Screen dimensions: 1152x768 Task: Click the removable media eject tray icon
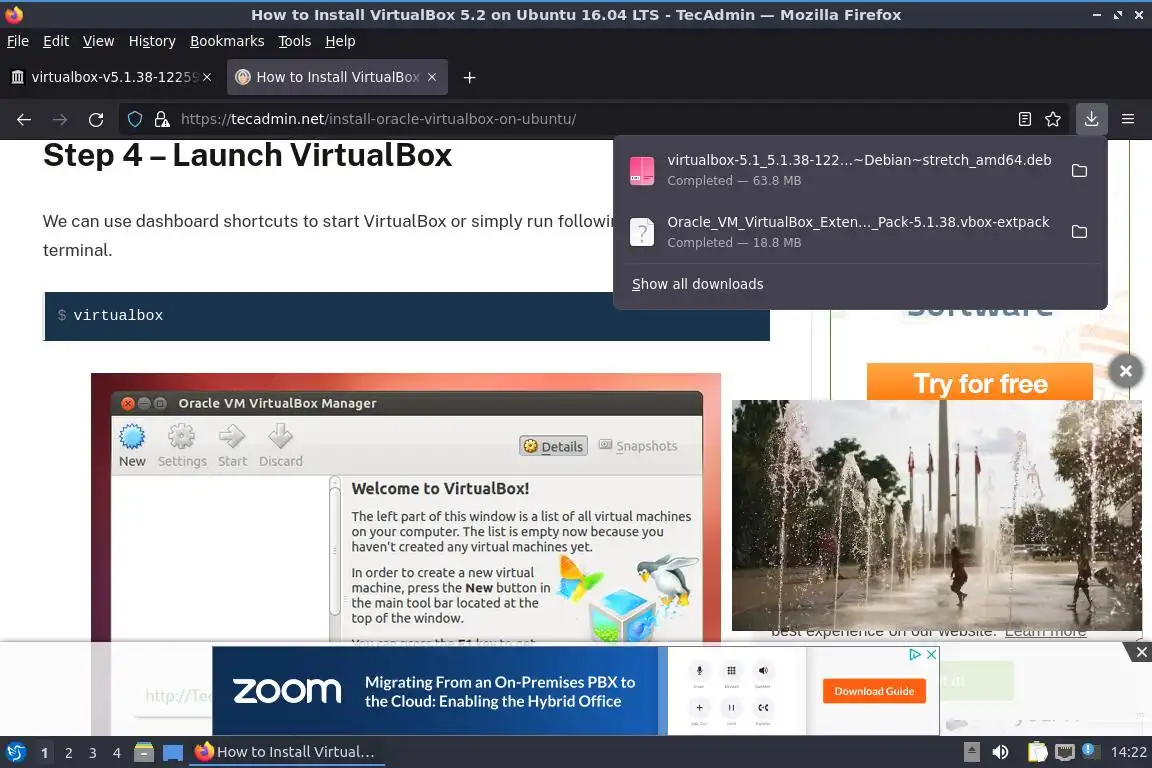click(971, 752)
